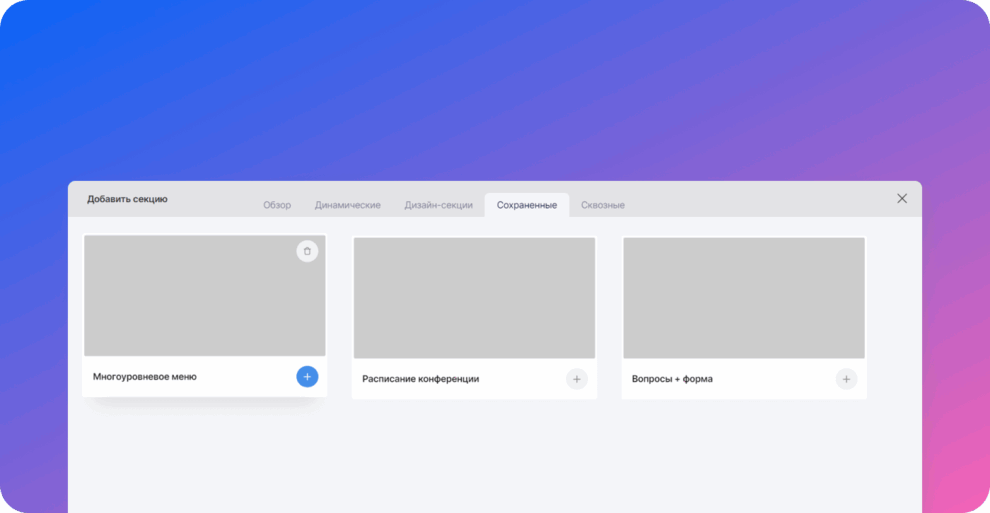Click the gradient backdrop above the dialog

click(x=494, y=90)
